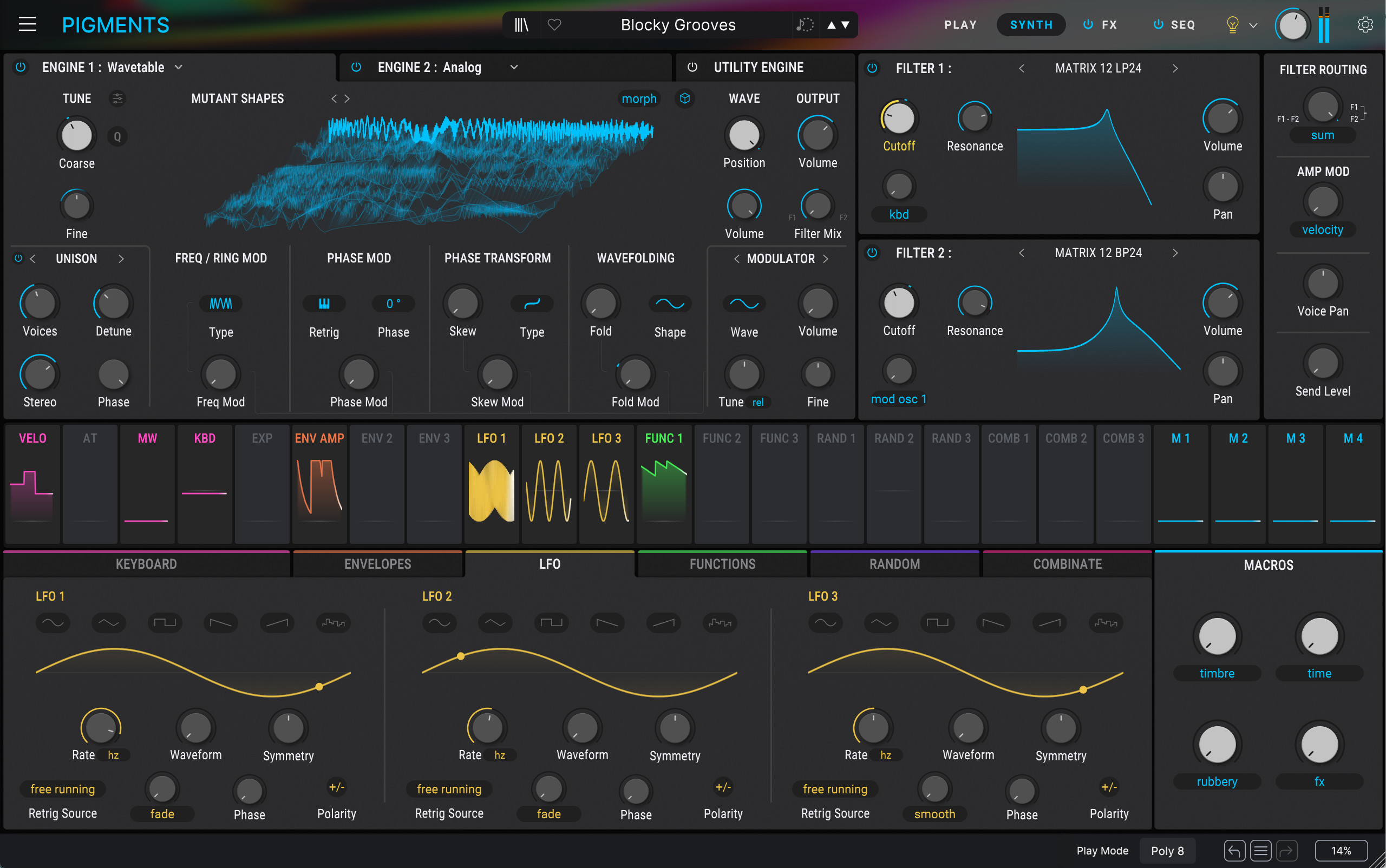The image size is (1386, 868).
Task: Click the Filter 2 mod osc 1 label
Action: [899, 399]
